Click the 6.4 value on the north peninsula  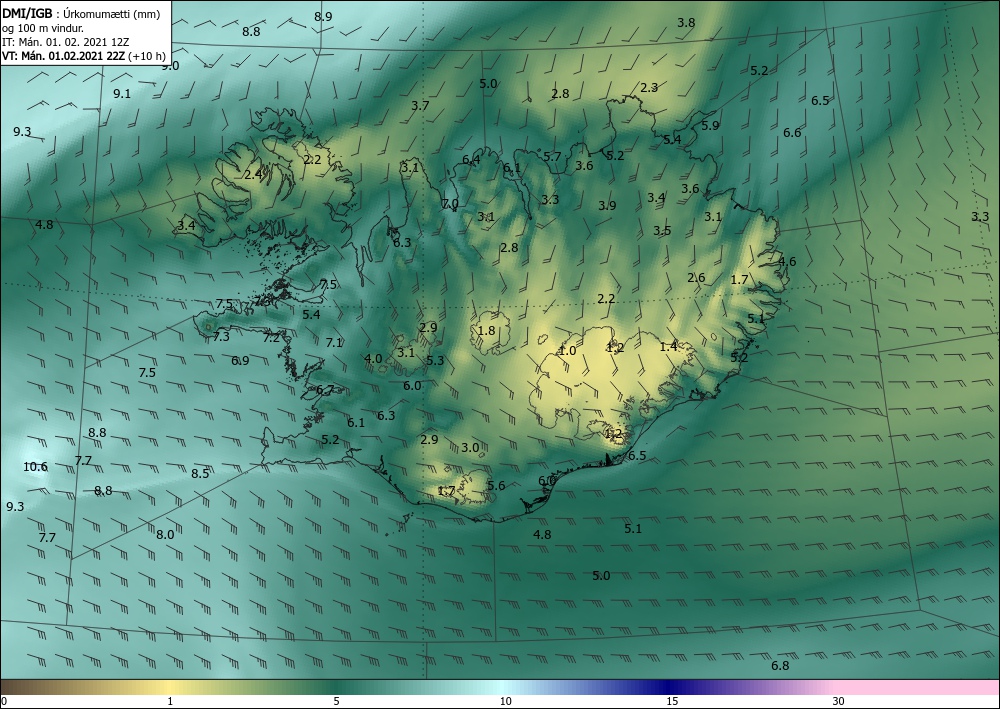coord(471,160)
